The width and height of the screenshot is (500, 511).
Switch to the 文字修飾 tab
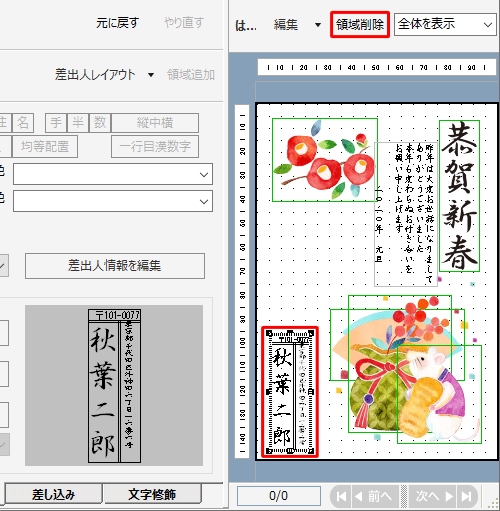pos(152,494)
